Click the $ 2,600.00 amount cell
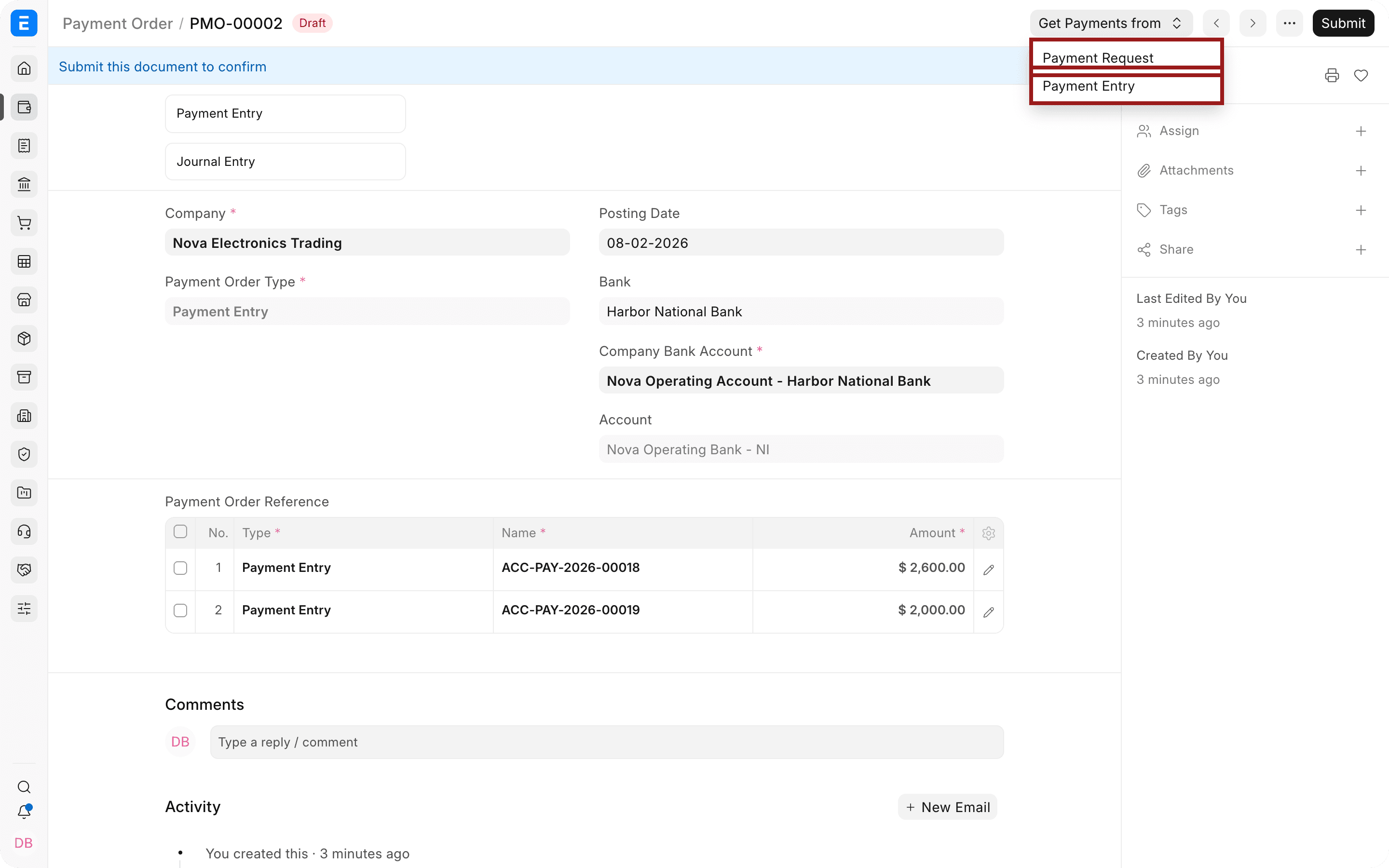This screenshot has height=868, width=1389. (x=863, y=569)
